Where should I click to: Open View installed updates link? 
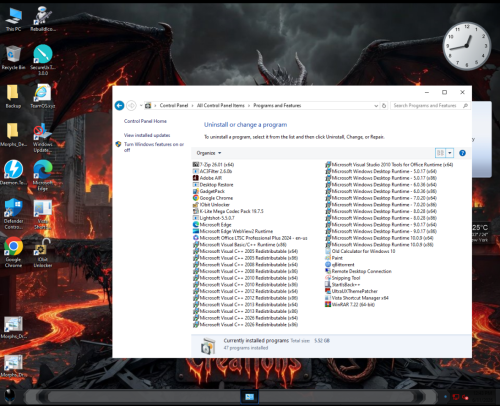point(147,135)
